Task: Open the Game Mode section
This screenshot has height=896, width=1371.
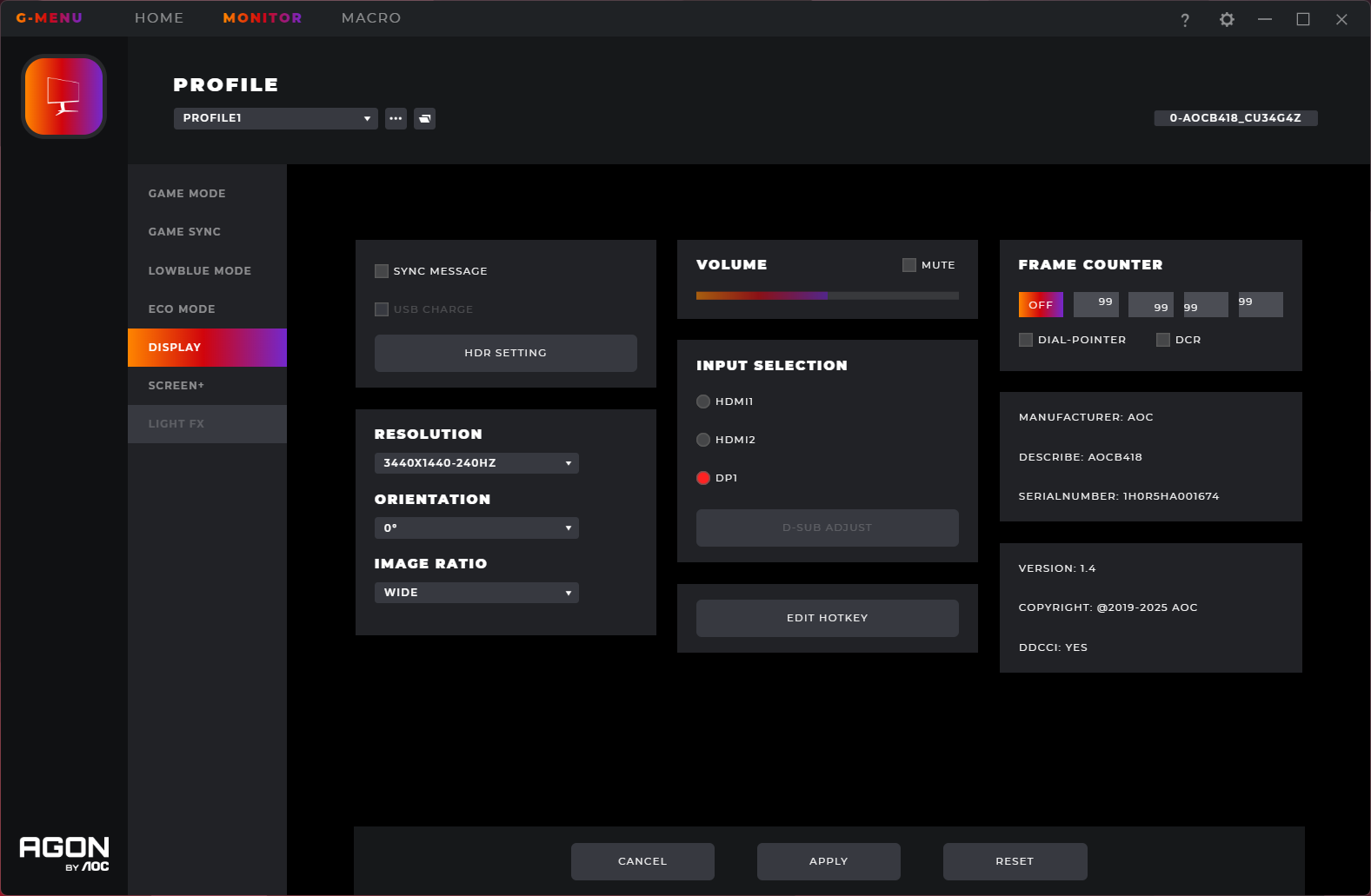Action: 207,194
